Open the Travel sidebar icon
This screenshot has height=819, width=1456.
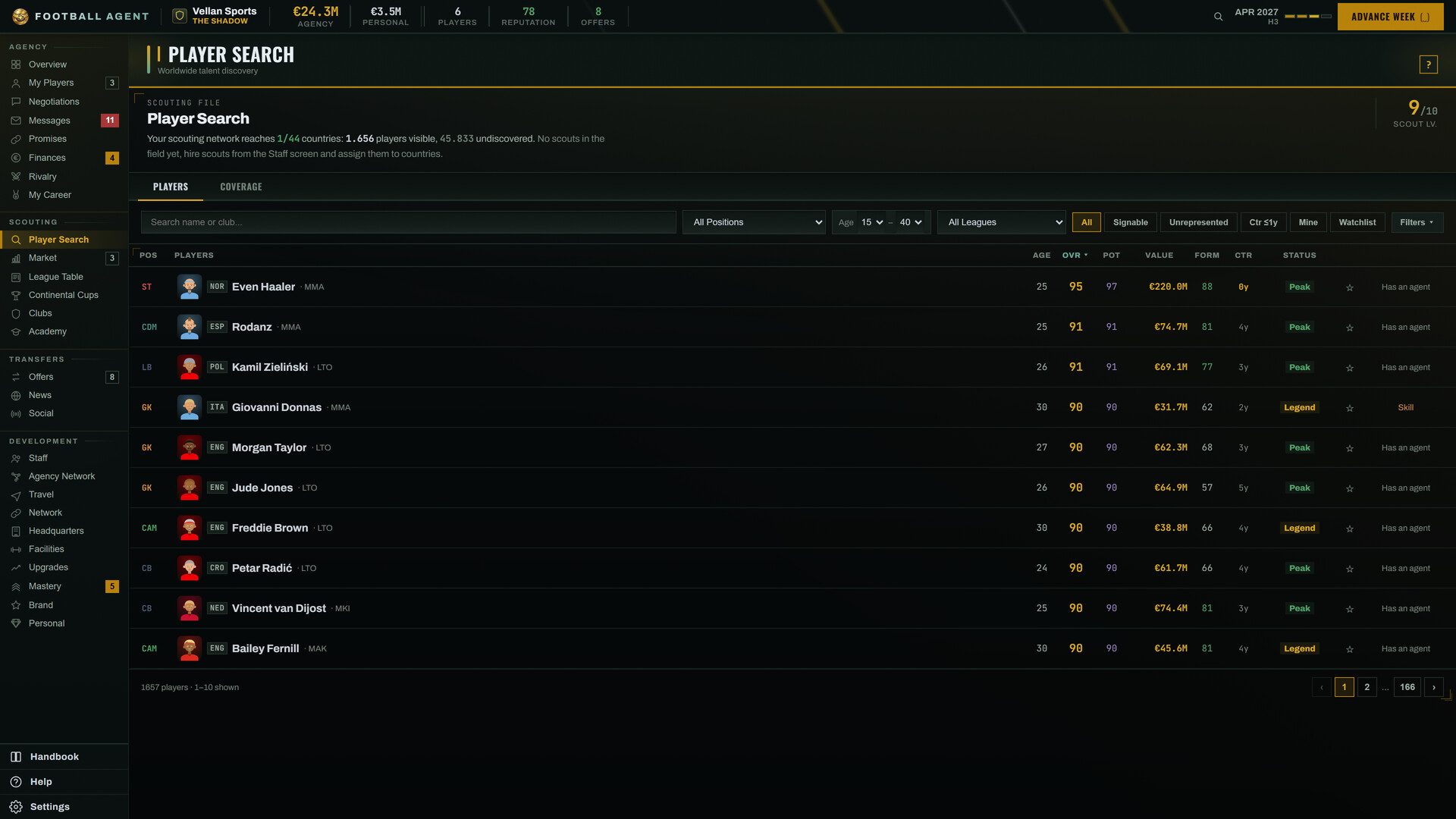pos(16,494)
